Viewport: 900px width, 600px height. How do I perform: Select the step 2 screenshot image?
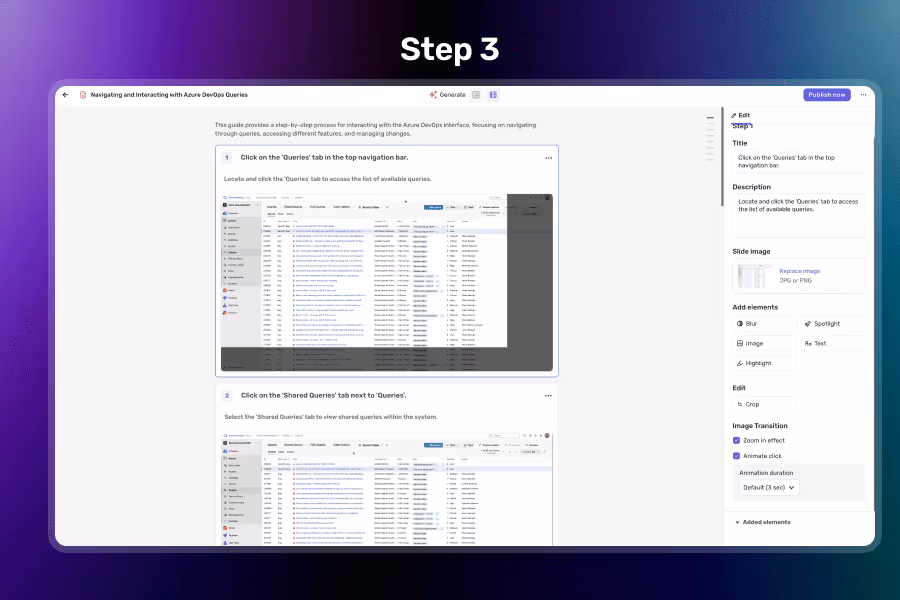(x=387, y=489)
